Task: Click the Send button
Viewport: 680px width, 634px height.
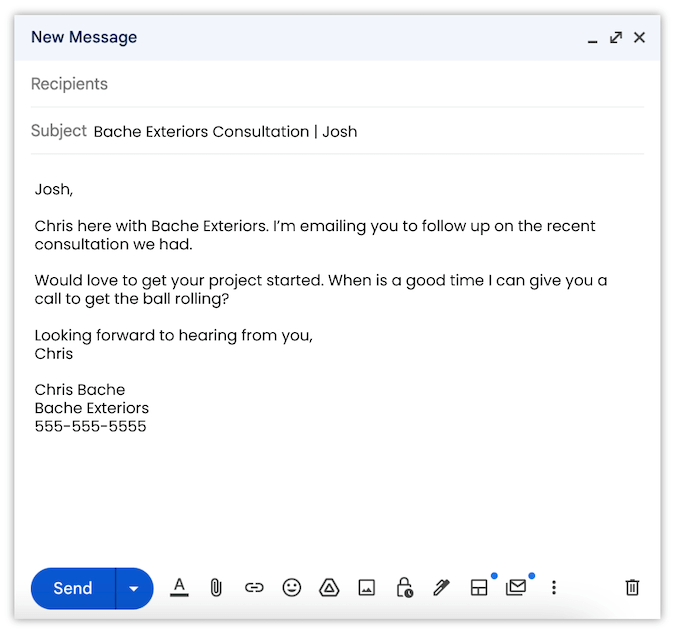Action: point(73,588)
